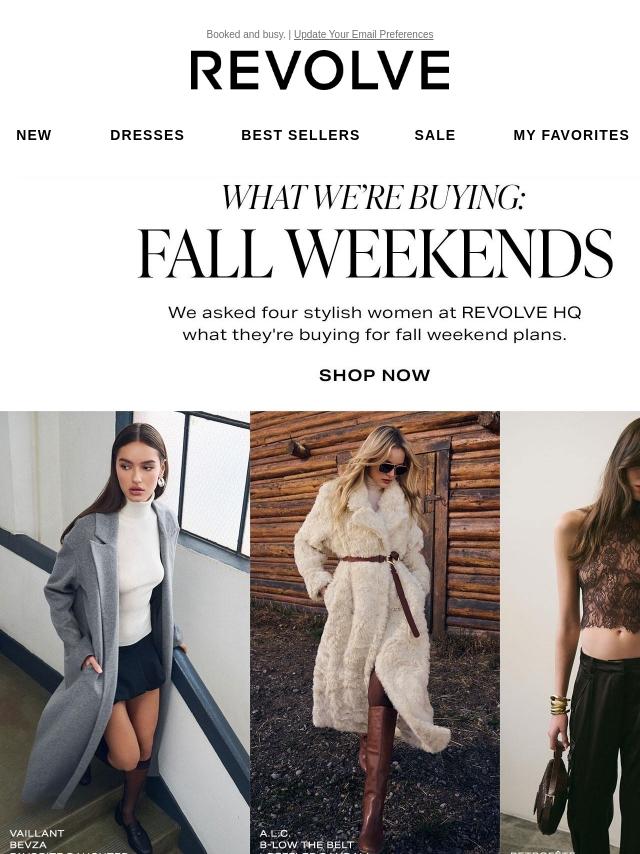Click the A.L.C. brand caption
Screen dimensions: 640x854
click(275, 833)
